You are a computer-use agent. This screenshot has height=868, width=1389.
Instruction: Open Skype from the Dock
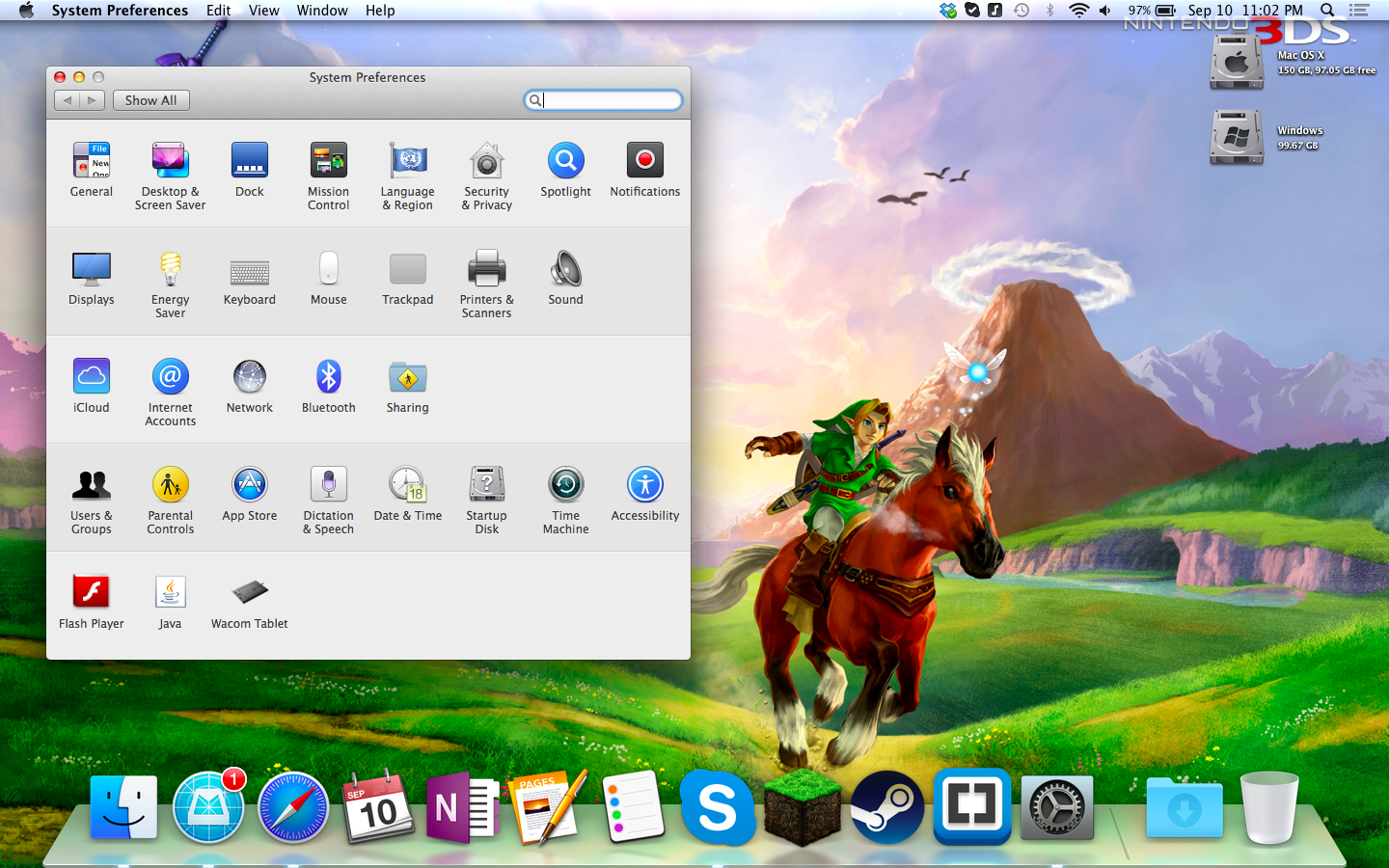[x=718, y=807]
